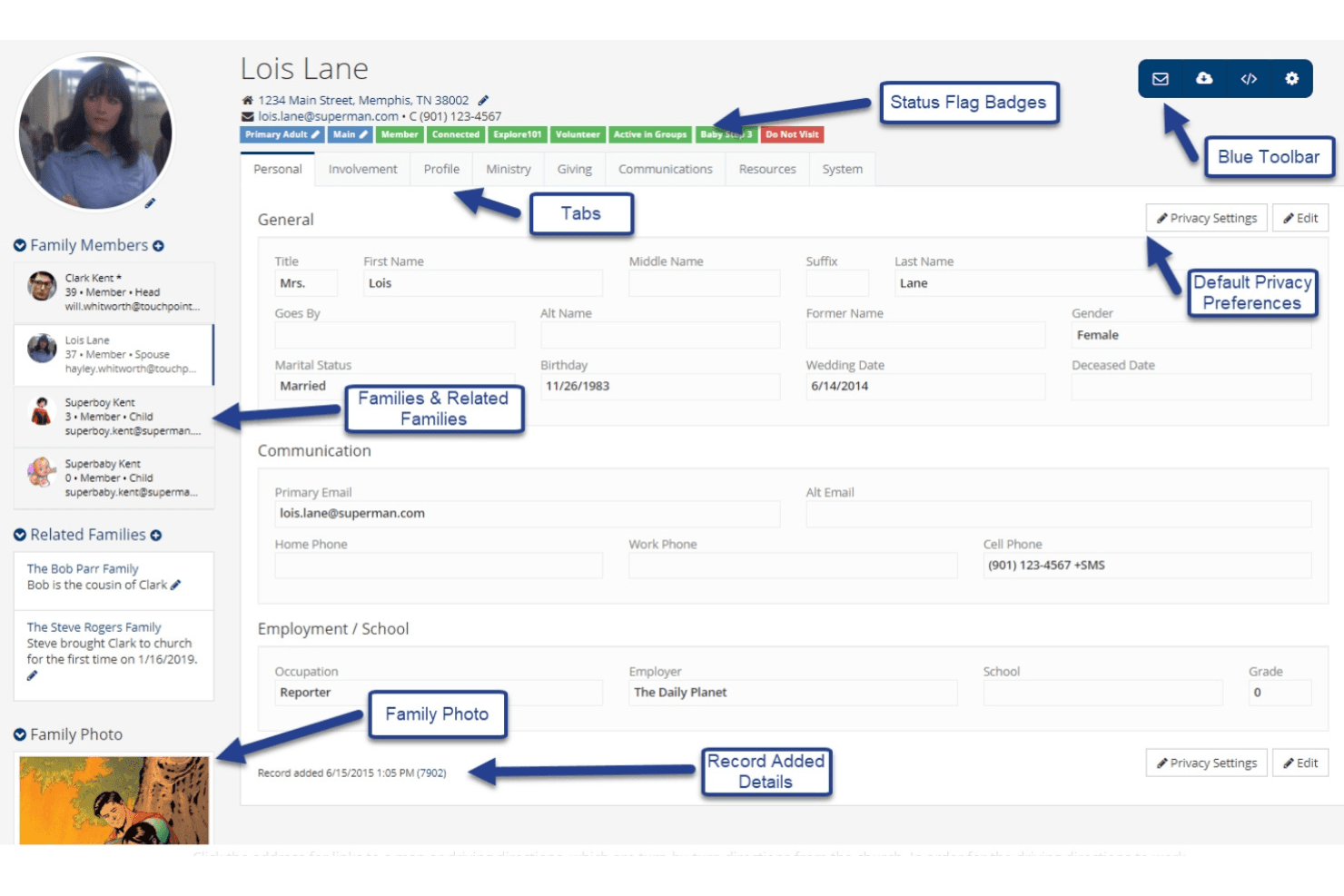Image resolution: width=1344 pixels, height=896 pixels.
Task: Click the Active in Groups badge
Action: coord(650,134)
